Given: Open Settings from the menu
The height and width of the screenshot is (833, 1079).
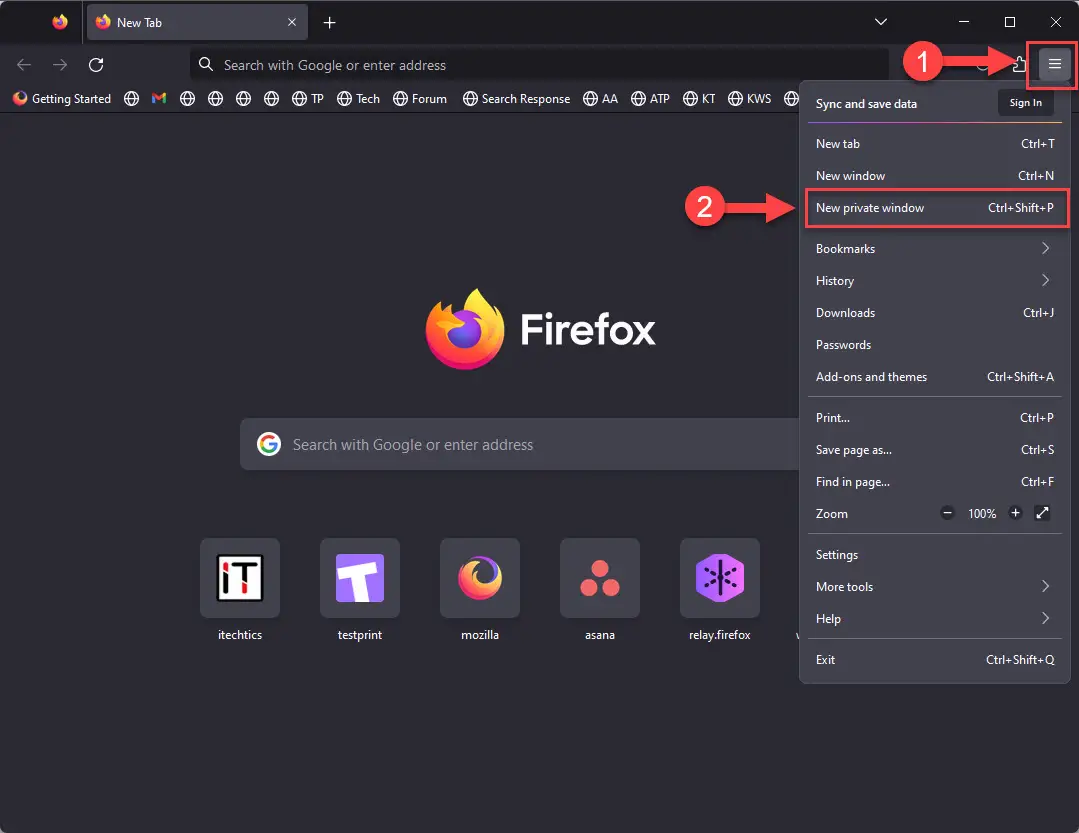Looking at the screenshot, I should tap(934, 555).
